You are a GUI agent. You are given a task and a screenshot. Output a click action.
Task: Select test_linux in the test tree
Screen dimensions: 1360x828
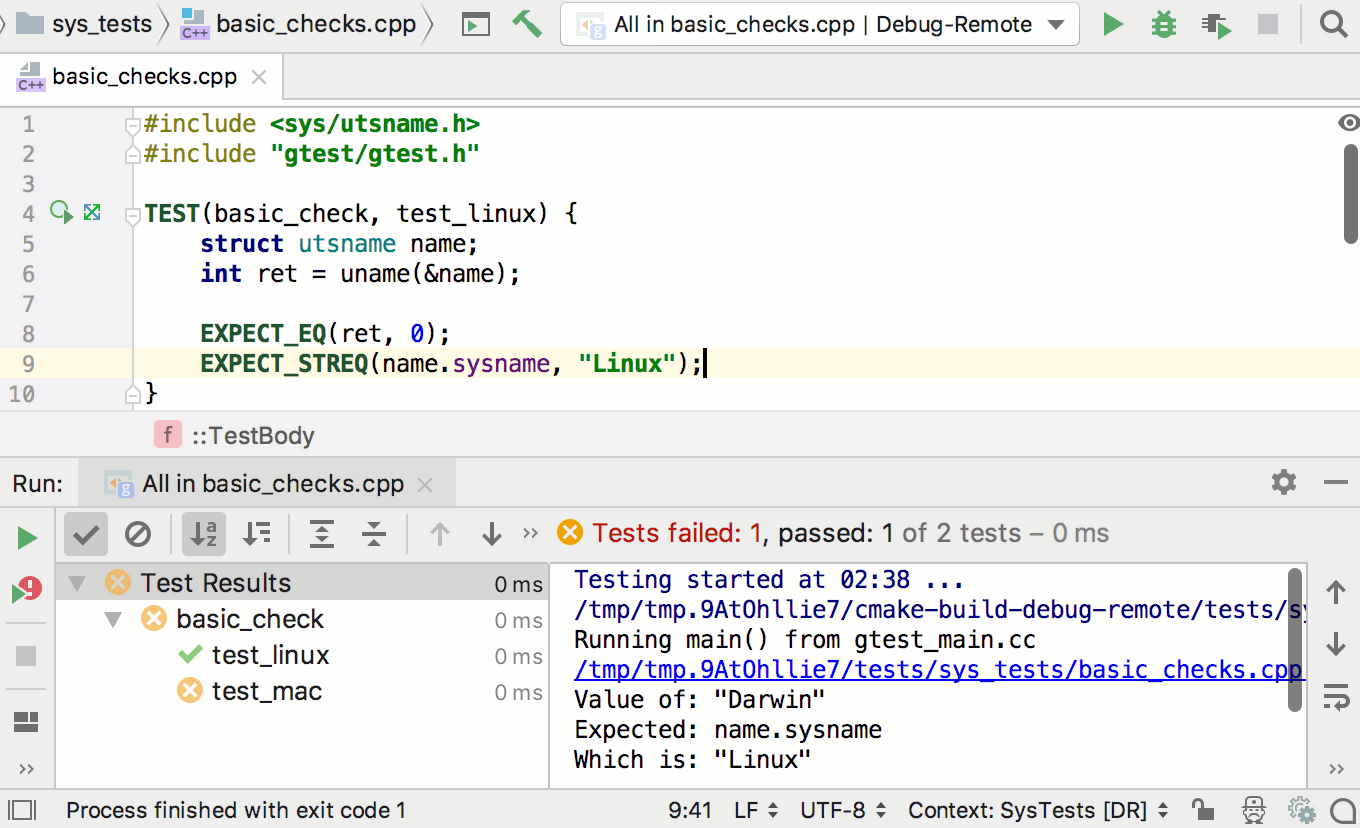click(x=270, y=656)
